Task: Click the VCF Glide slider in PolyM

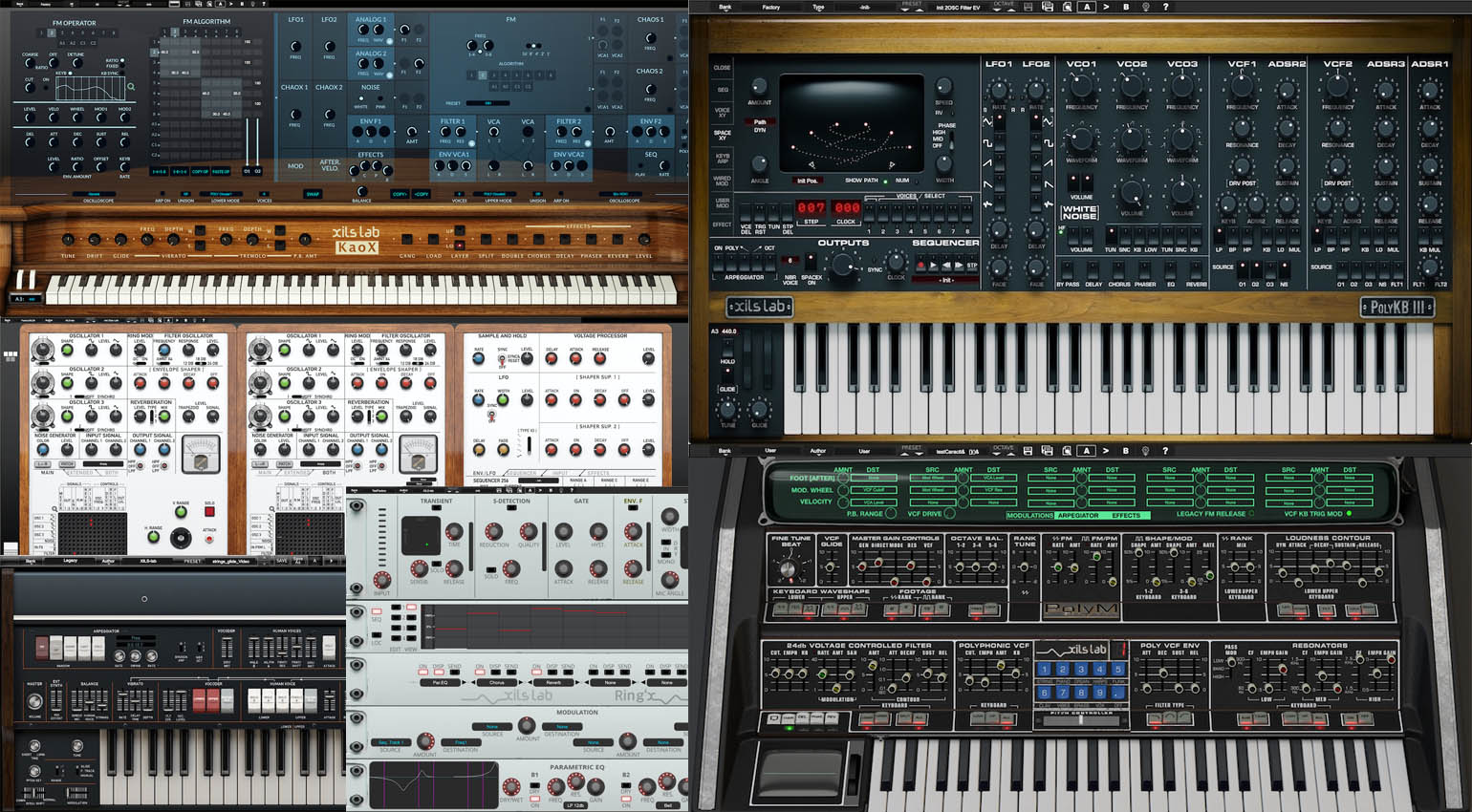Action: pos(830,567)
